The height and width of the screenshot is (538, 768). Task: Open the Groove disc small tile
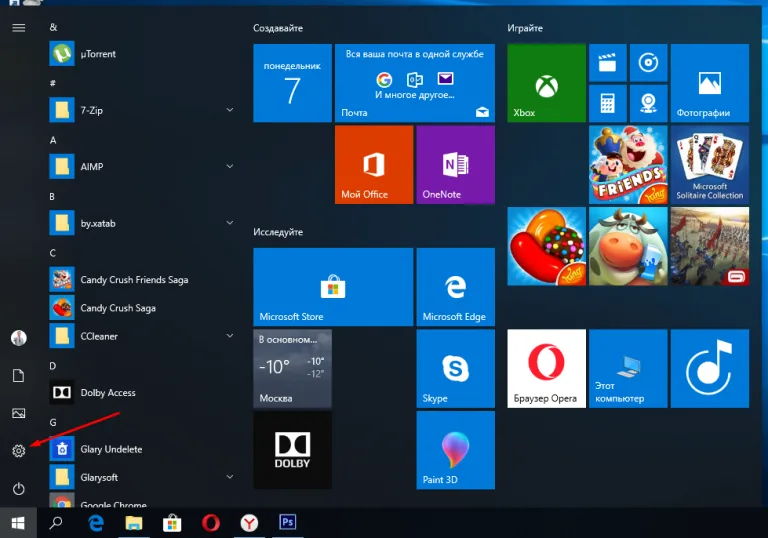[x=648, y=63]
